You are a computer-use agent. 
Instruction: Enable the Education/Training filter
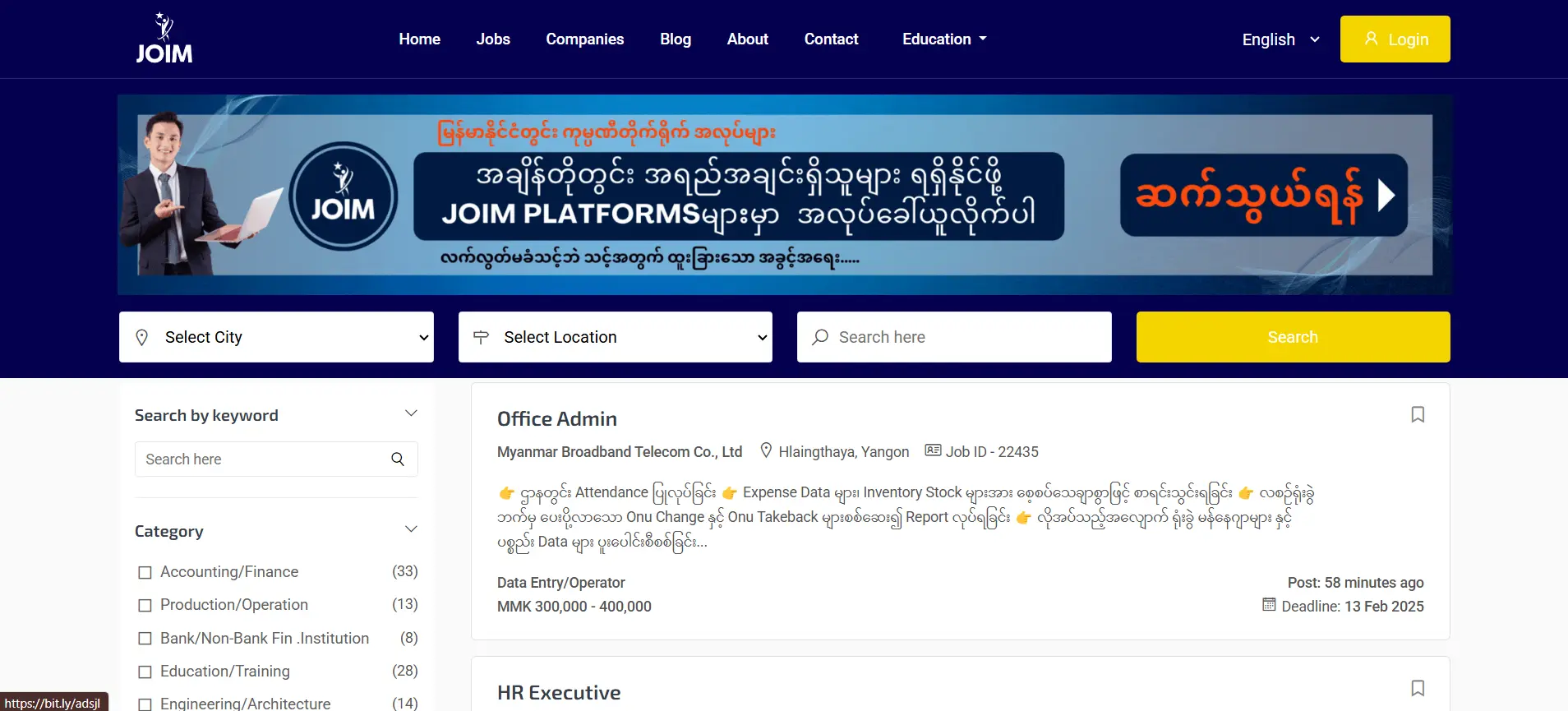[145, 672]
